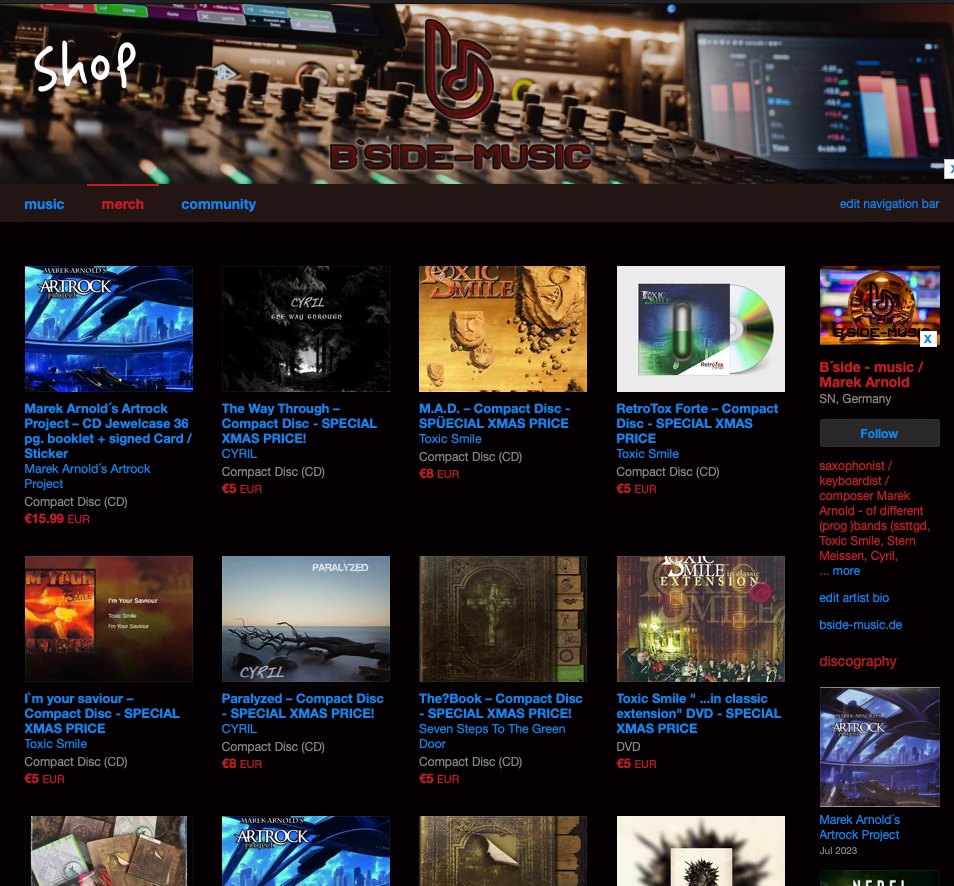Click Toxic Smile artist under M.A.D.
The width and height of the screenshot is (954, 886).
point(450,439)
